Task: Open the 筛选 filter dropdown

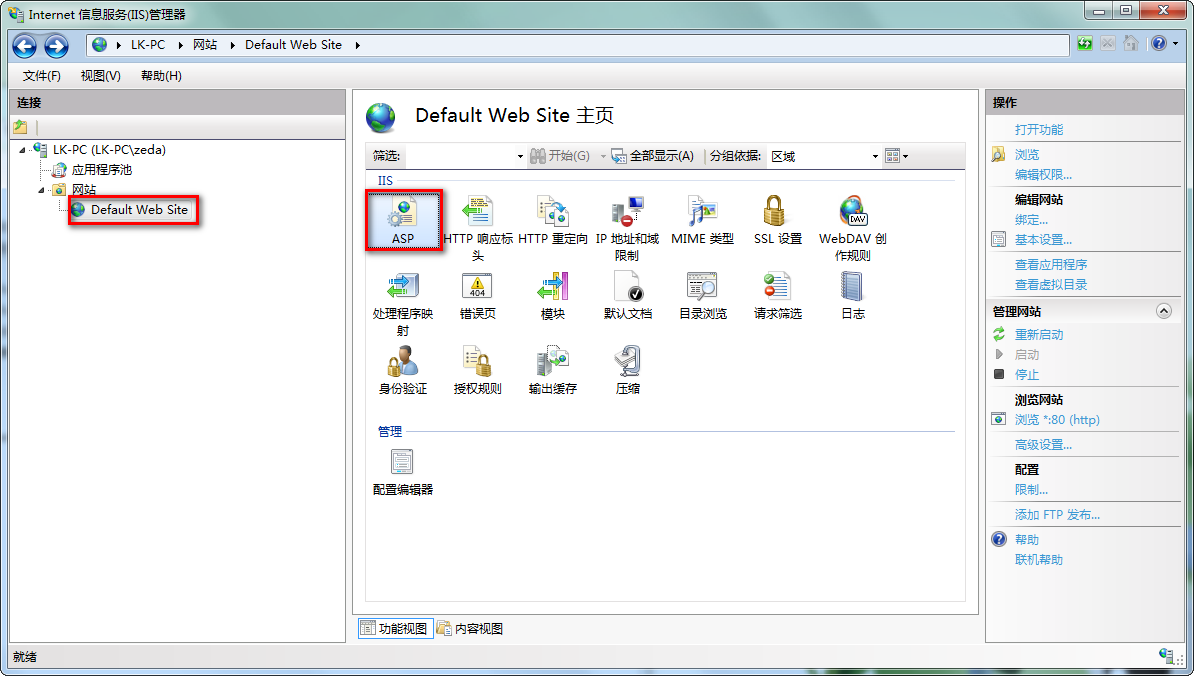Action: tap(520, 156)
